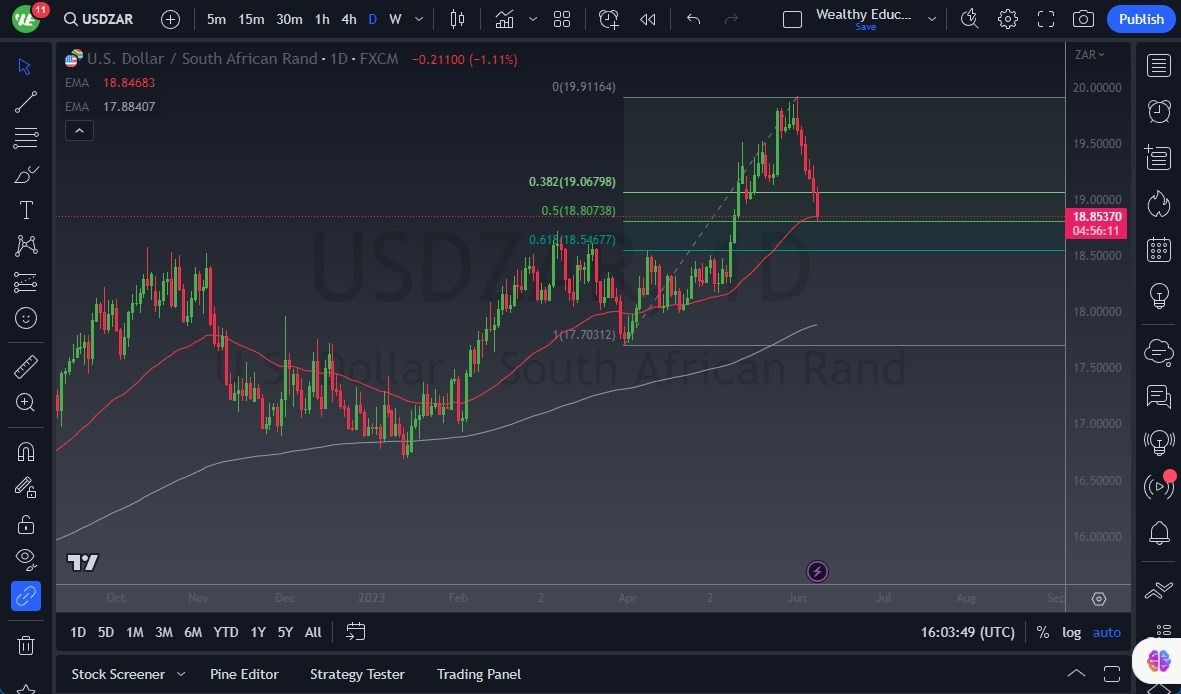Image resolution: width=1181 pixels, height=694 pixels.
Task: Take a chart snapshot with the camera icon
Action: click(1082, 18)
